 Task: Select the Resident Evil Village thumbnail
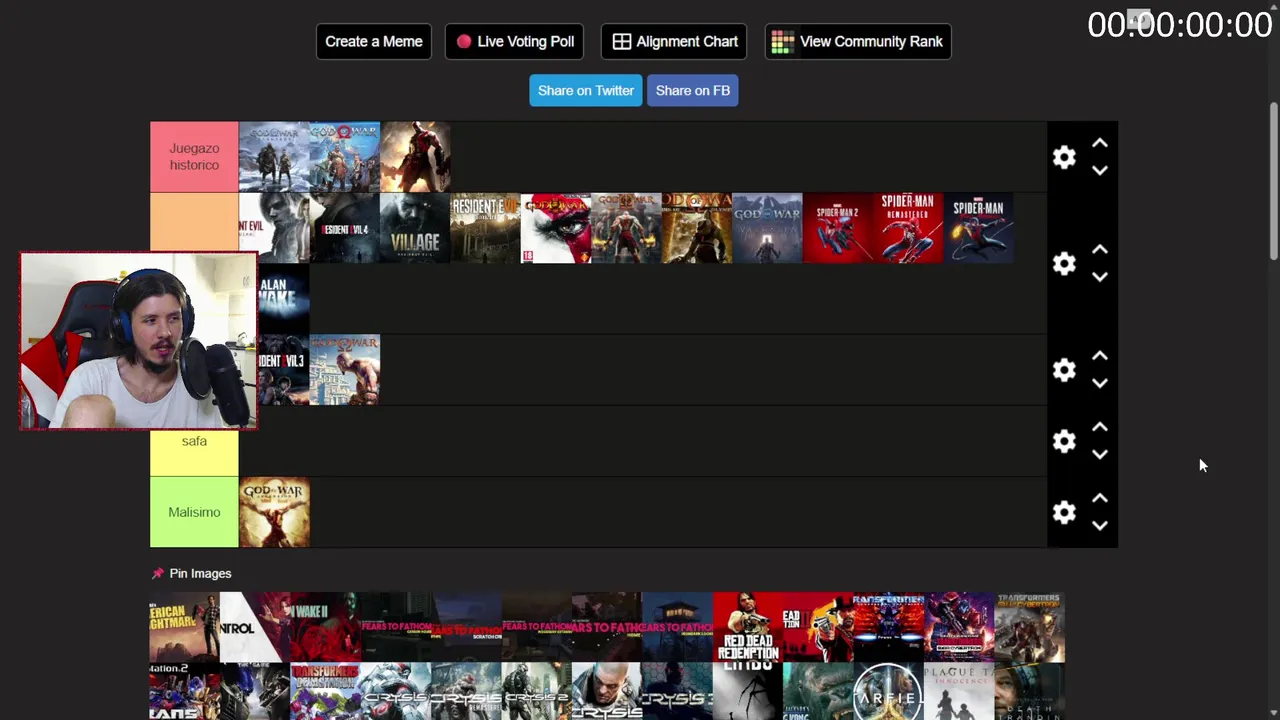tap(415, 228)
